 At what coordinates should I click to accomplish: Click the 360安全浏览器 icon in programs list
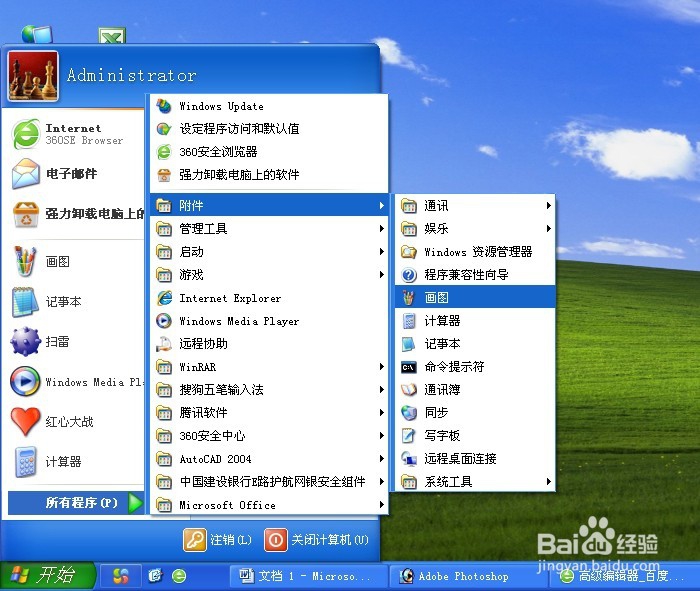point(164,152)
